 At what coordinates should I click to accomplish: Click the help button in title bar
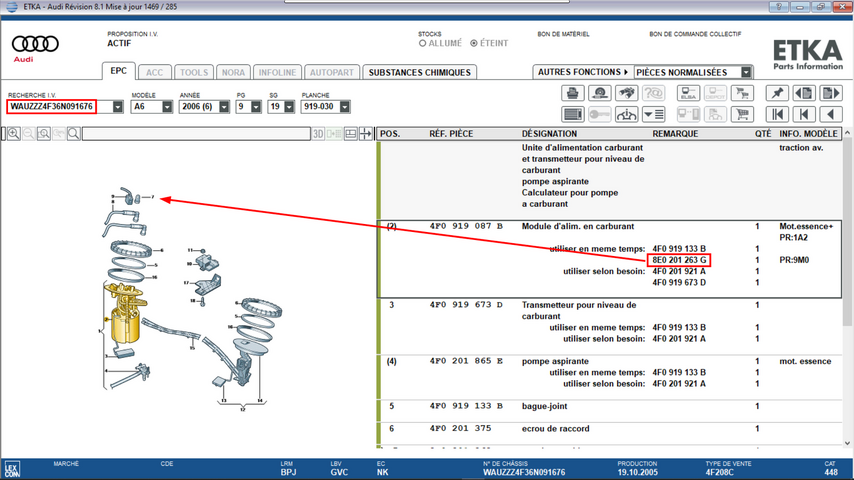tap(779, 7)
